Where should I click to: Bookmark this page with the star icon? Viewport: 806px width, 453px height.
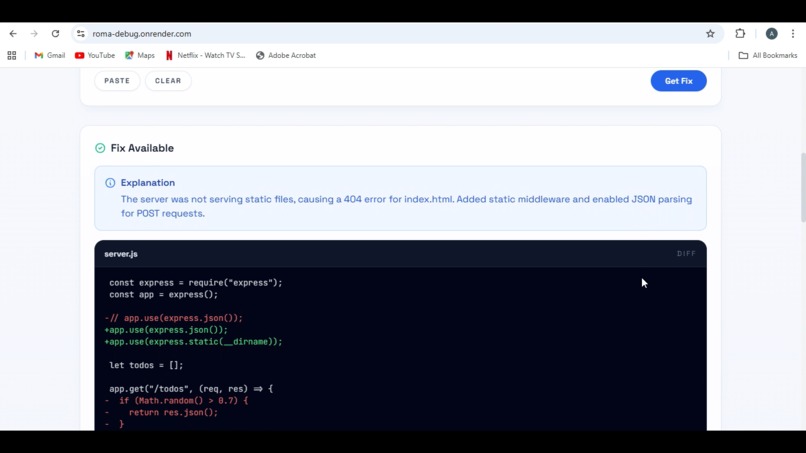710,34
